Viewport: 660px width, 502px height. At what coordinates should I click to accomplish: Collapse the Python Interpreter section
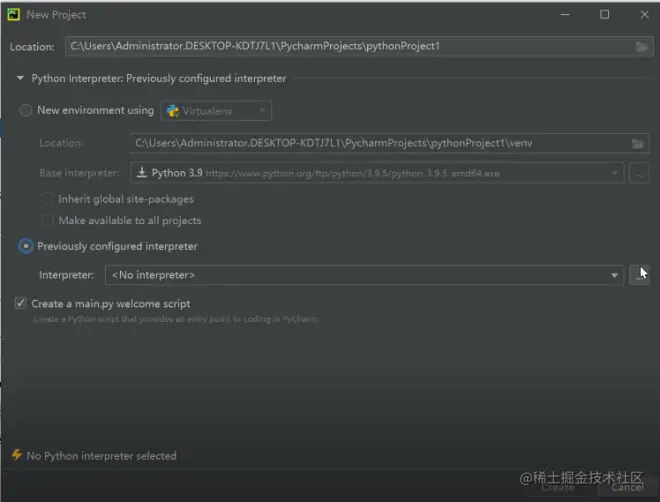tap(20, 78)
